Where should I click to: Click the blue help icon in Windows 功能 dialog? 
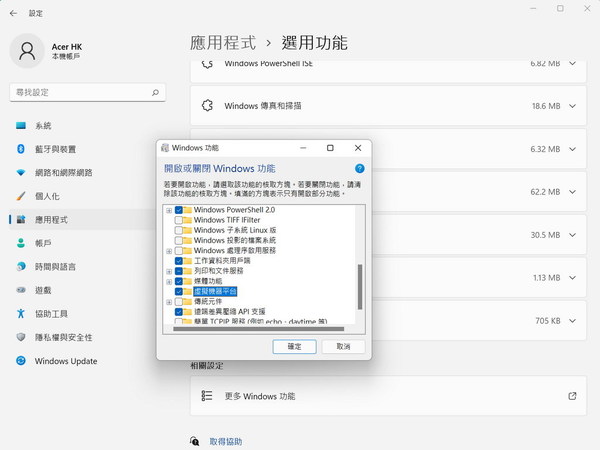[x=359, y=168]
